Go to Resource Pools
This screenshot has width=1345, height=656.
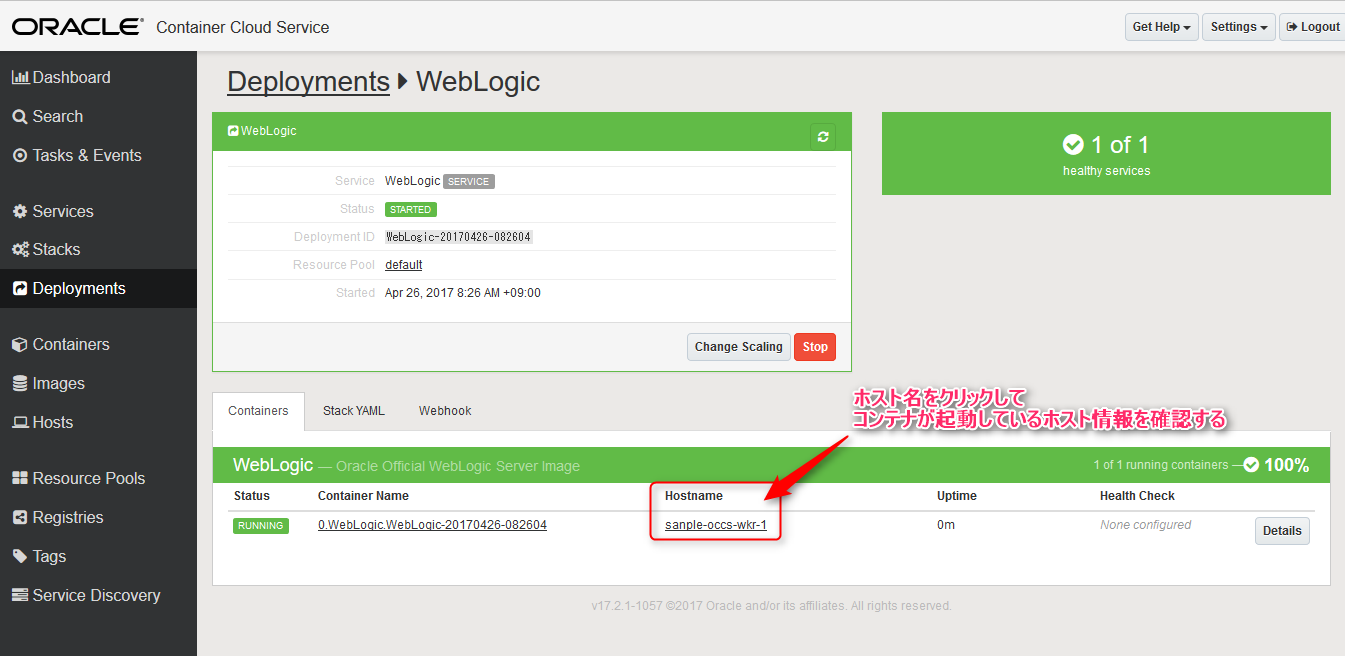point(98,478)
